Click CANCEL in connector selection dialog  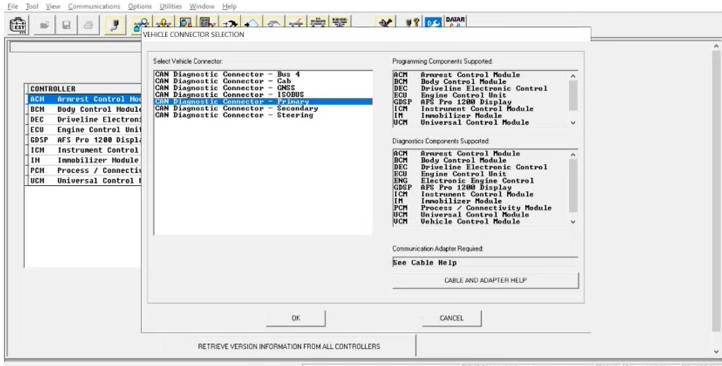452,318
